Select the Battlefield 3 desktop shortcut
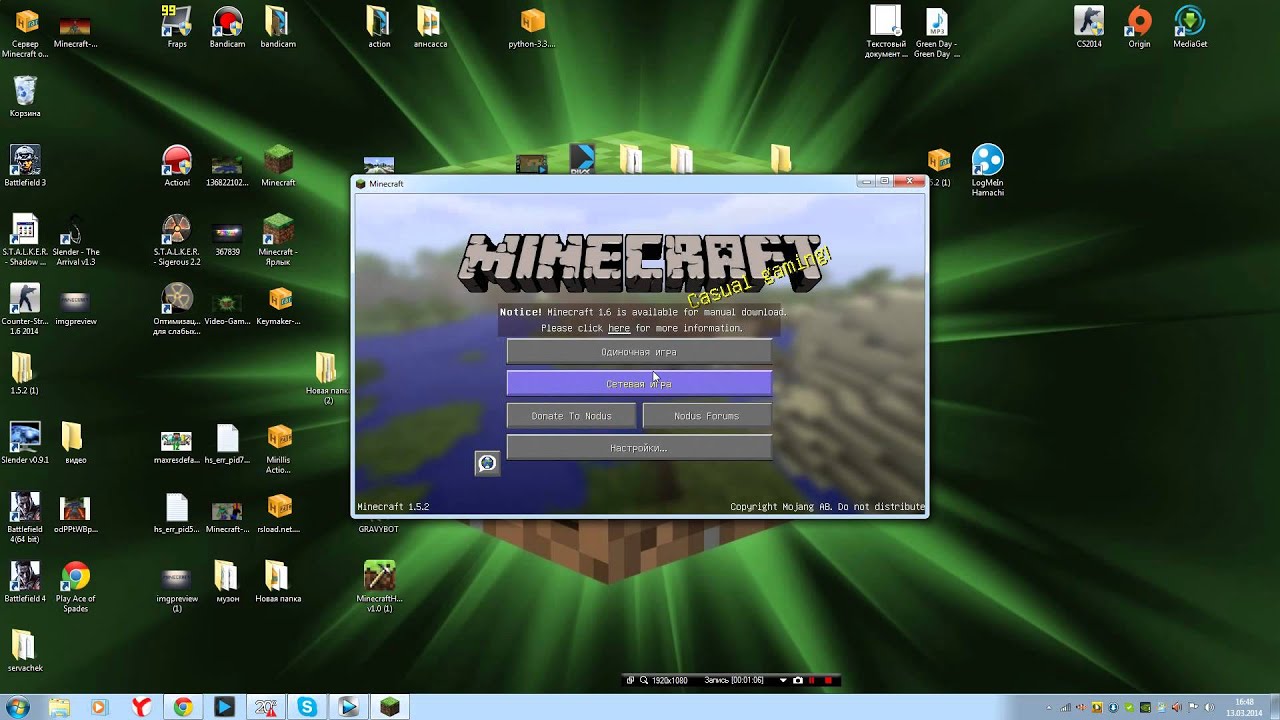 25,166
